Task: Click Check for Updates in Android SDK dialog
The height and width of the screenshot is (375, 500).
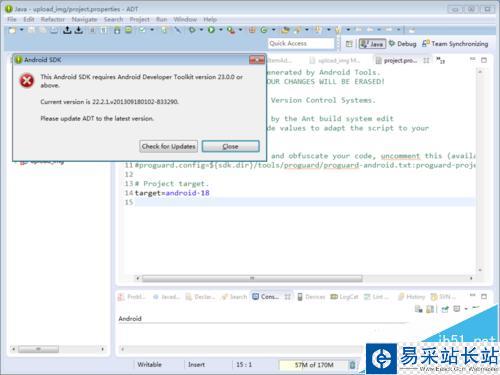Action: [x=169, y=146]
